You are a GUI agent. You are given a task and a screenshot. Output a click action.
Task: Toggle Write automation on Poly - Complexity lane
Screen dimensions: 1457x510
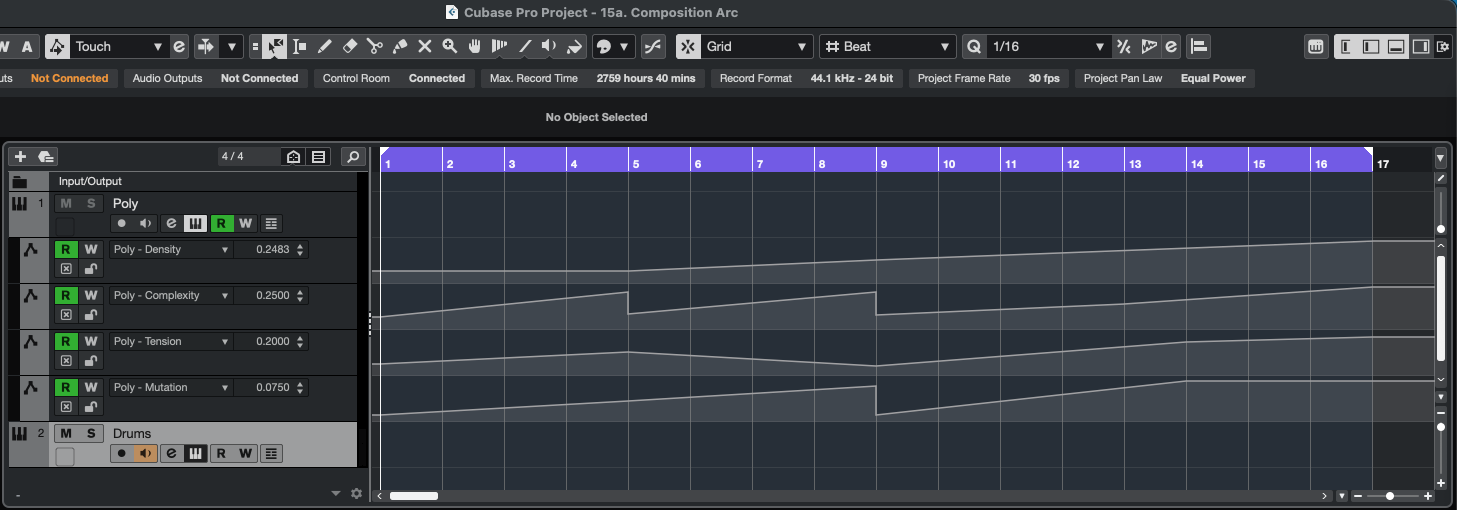coord(91,295)
